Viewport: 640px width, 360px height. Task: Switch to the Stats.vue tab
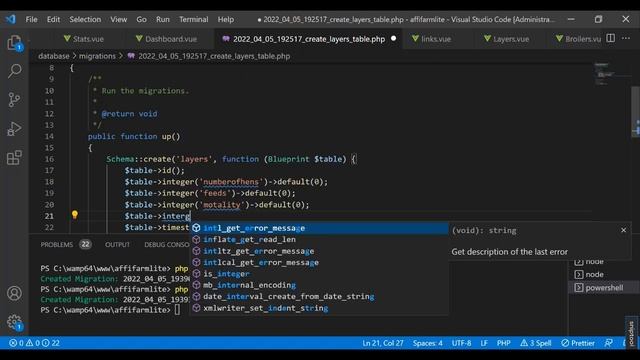point(84,39)
